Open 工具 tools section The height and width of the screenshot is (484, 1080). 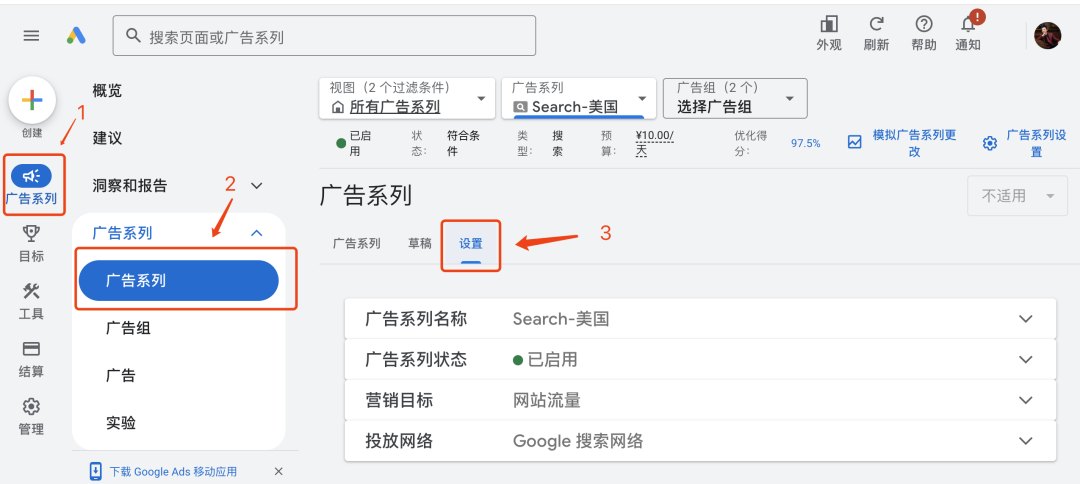pyautogui.click(x=32, y=302)
